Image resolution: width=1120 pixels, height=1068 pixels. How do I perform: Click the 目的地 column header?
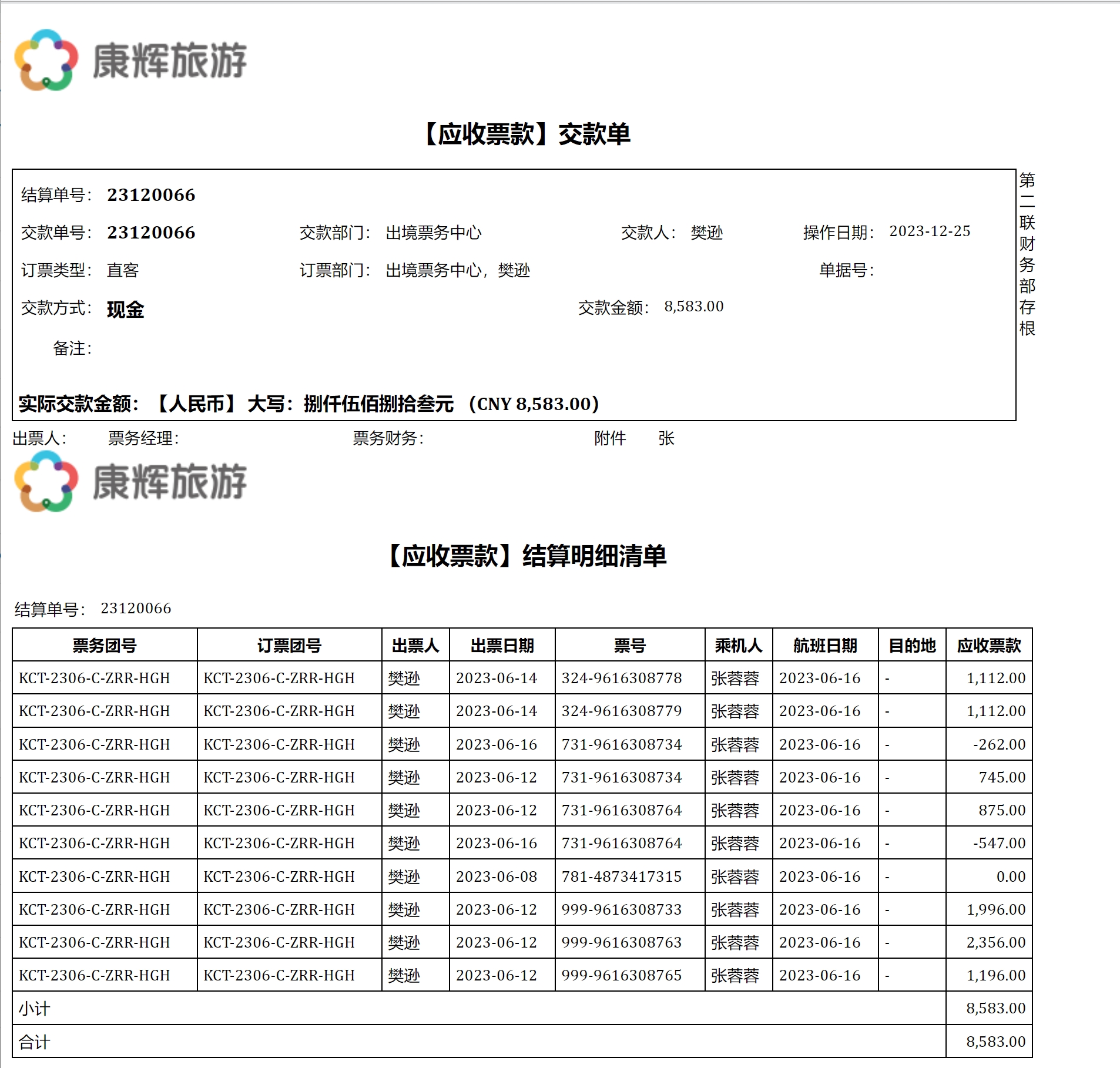(x=911, y=646)
